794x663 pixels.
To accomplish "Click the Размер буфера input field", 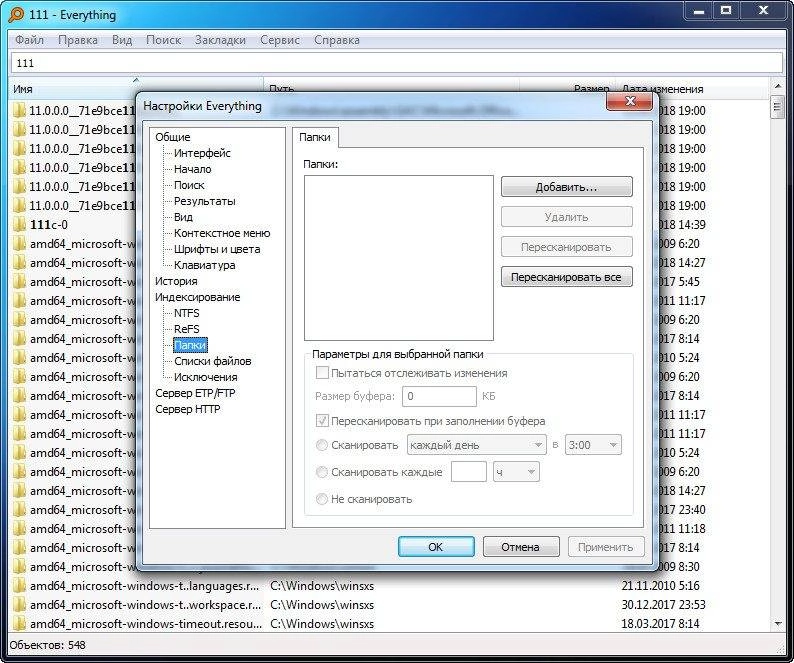I will tap(439, 396).
